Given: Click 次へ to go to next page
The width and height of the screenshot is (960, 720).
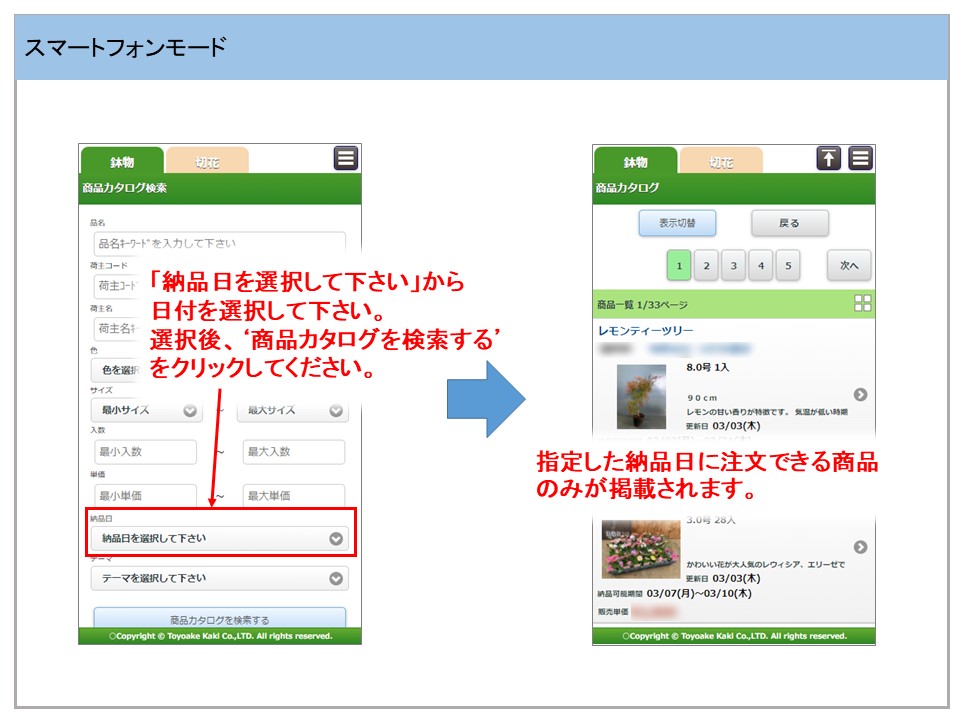Looking at the screenshot, I should pyautogui.click(x=849, y=266).
